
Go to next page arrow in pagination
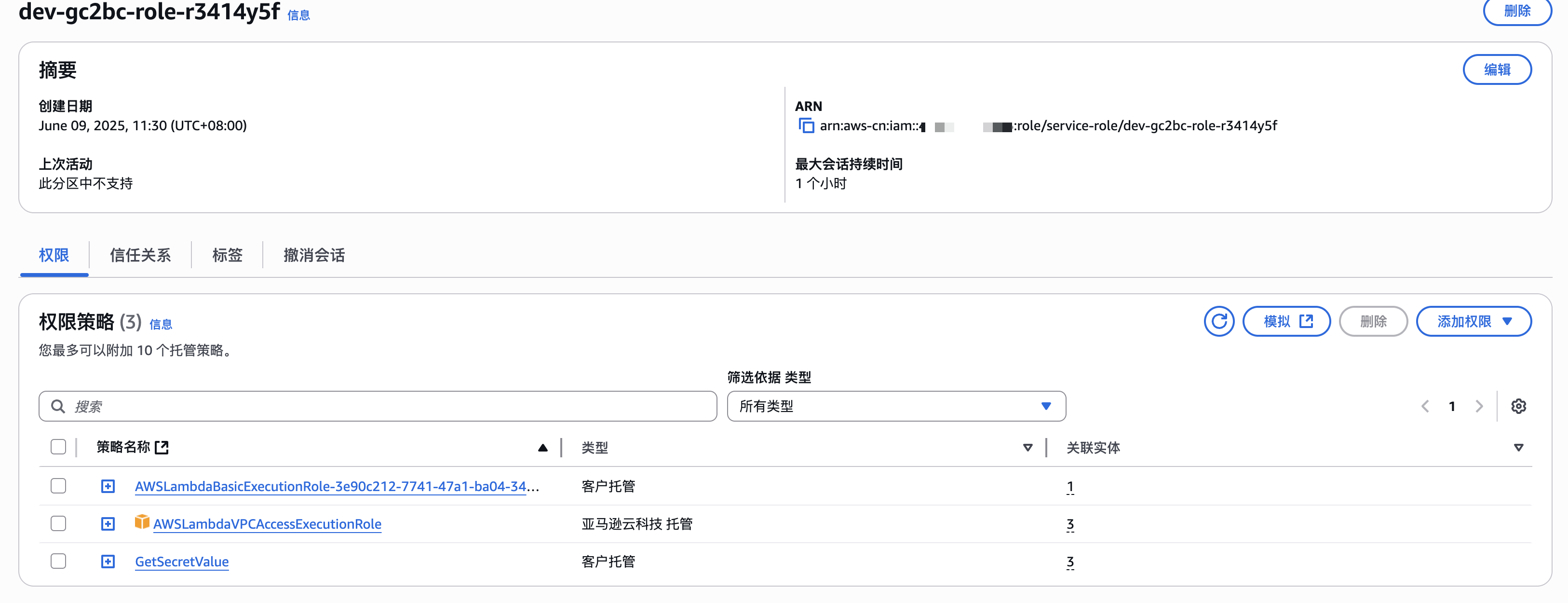pyautogui.click(x=1479, y=406)
